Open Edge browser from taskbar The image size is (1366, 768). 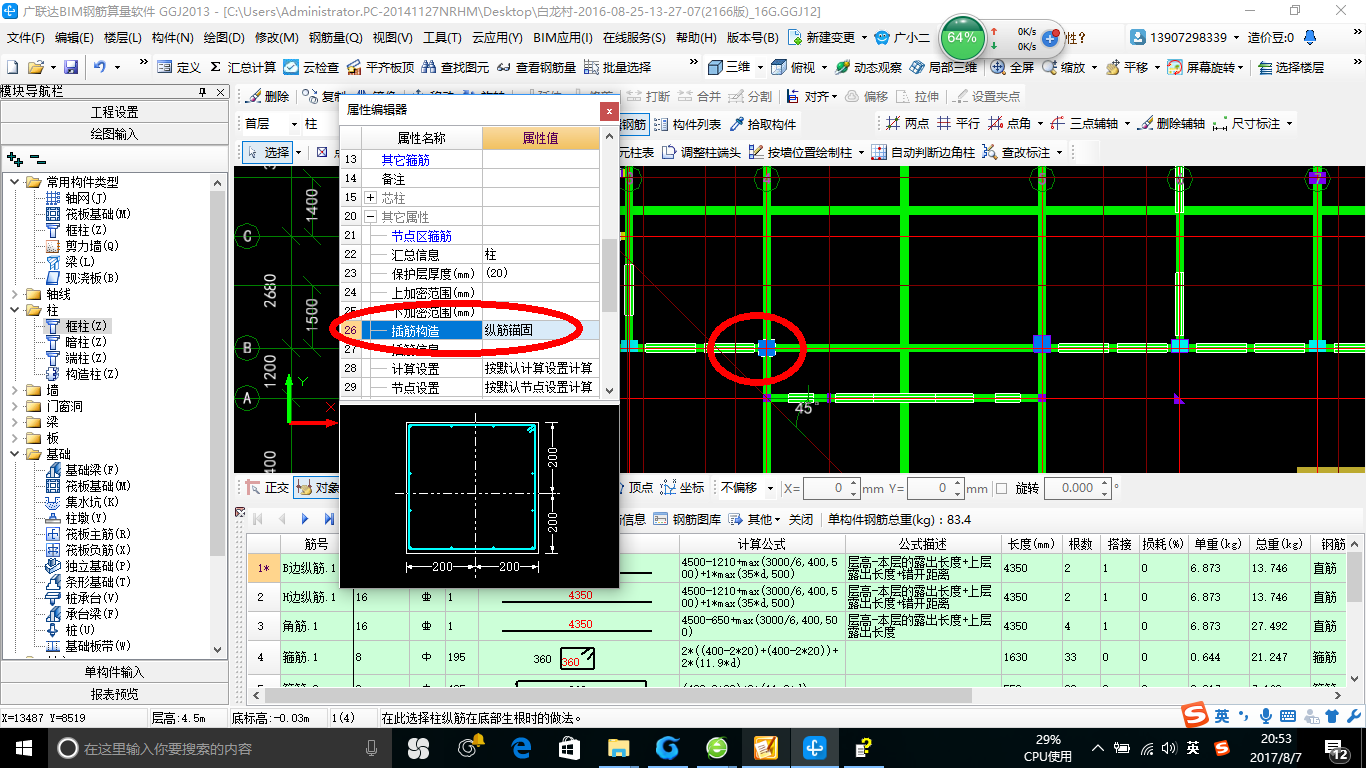click(x=520, y=747)
